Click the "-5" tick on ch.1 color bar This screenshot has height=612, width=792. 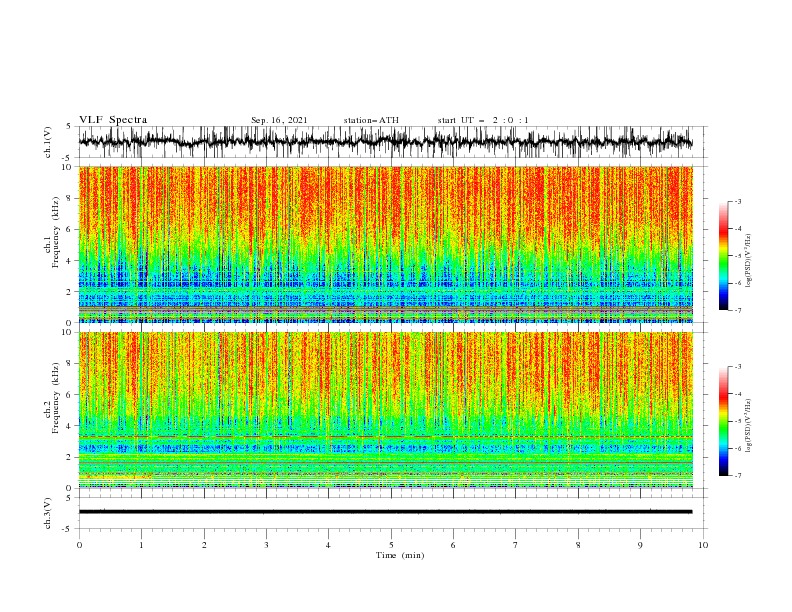pyautogui.click(x=738, y=256)
